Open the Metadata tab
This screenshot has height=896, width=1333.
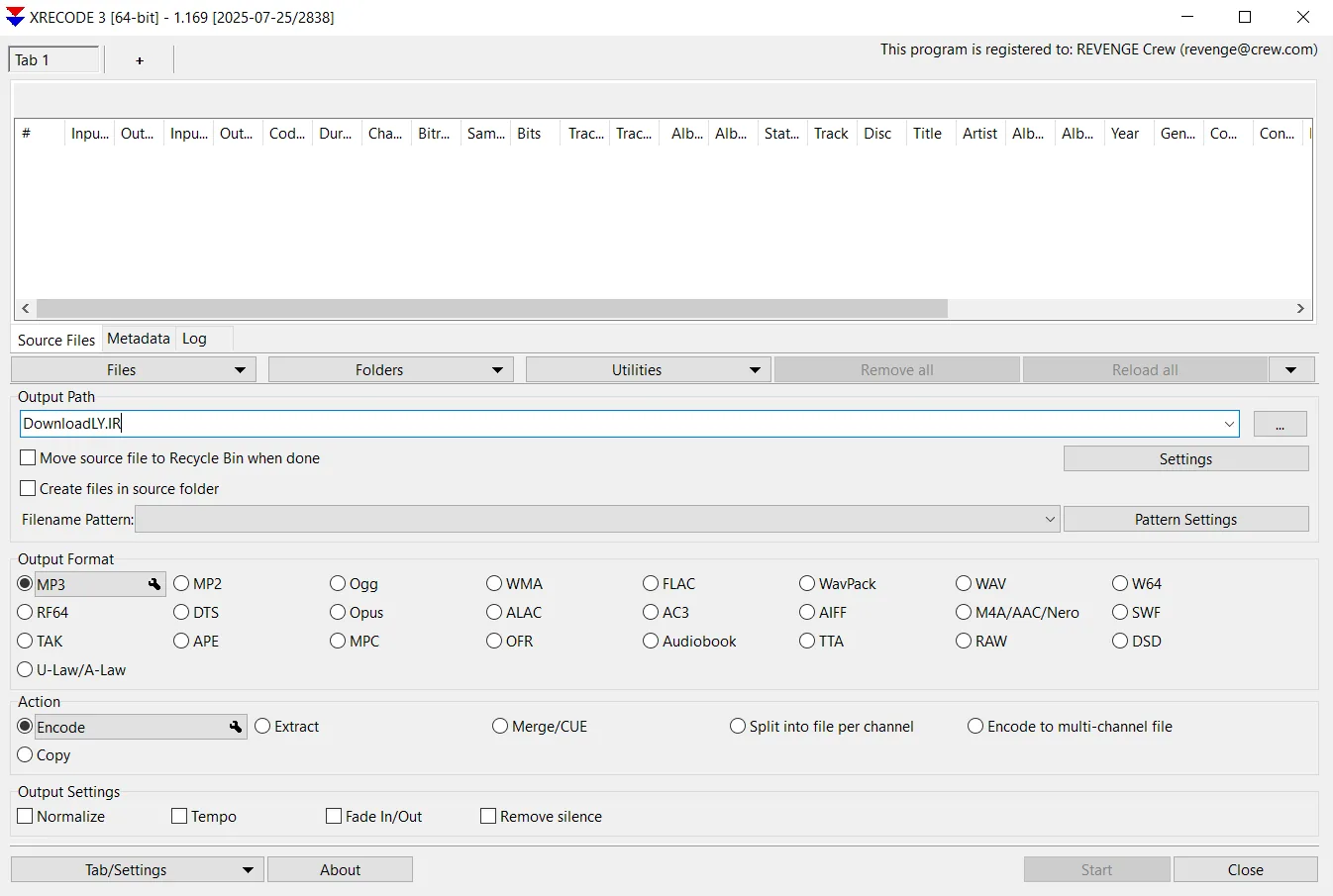pos(139,339)
